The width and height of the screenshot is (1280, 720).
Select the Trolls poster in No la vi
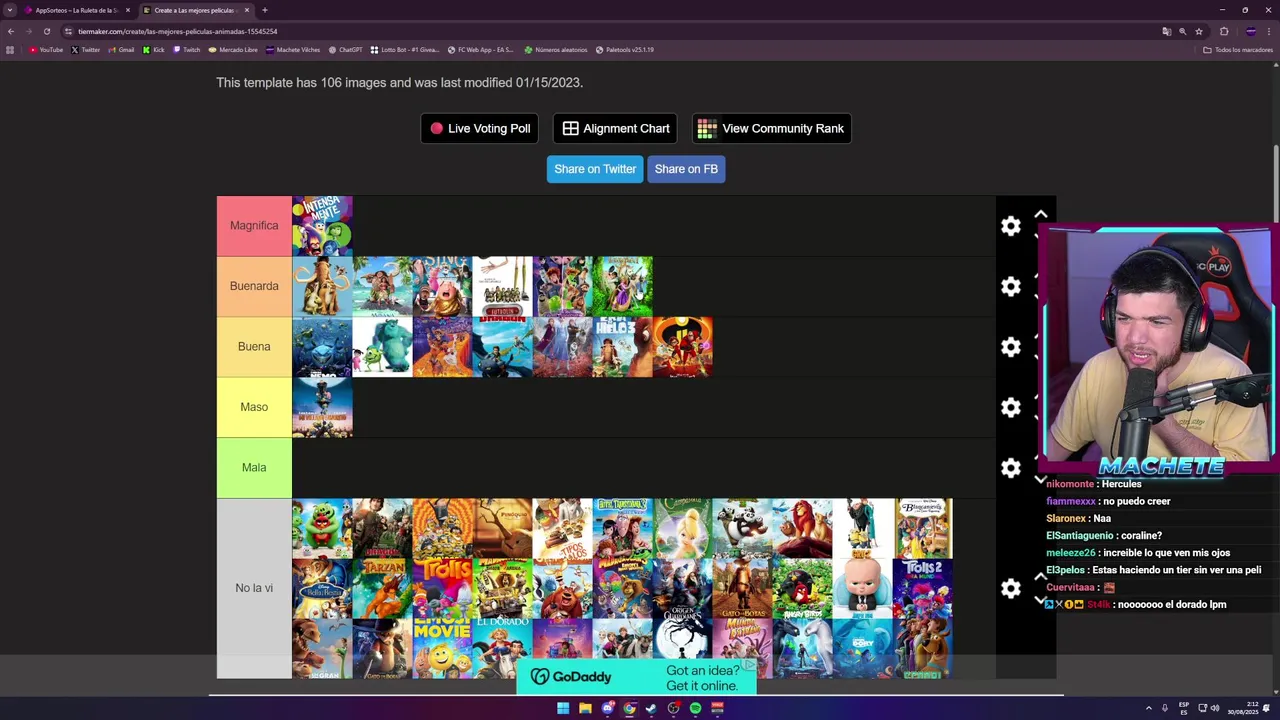(x=442, y=588)
